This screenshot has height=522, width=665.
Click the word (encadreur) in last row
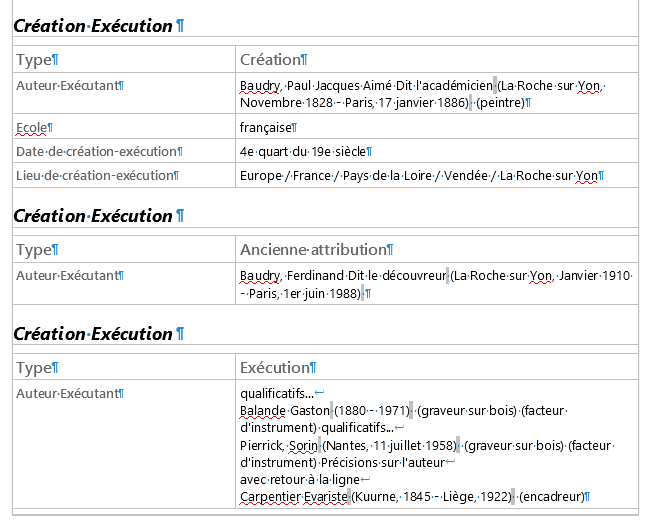tap(552, 497)
